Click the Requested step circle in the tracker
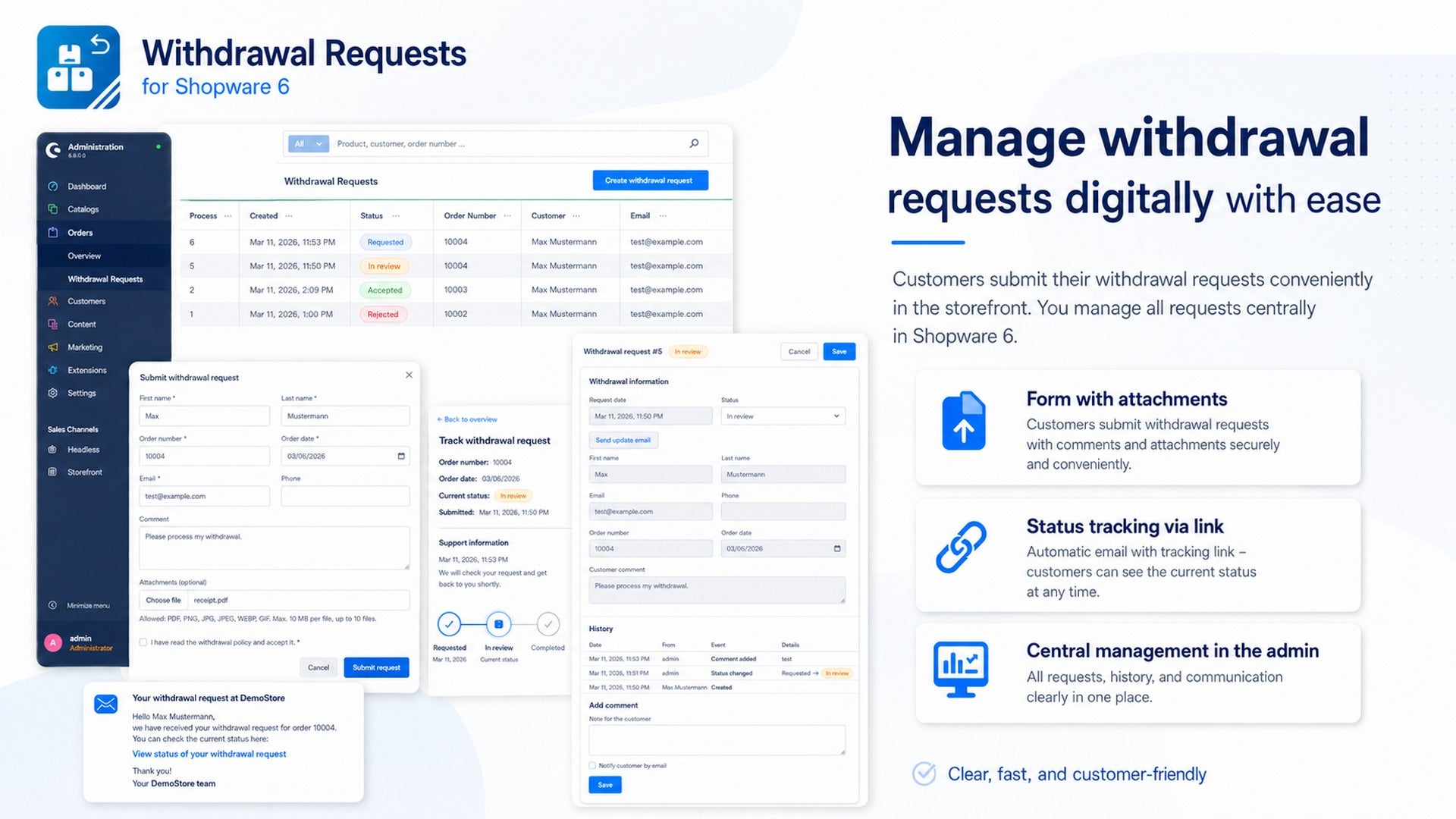The image size is (1456, 819). click(449, 625)
